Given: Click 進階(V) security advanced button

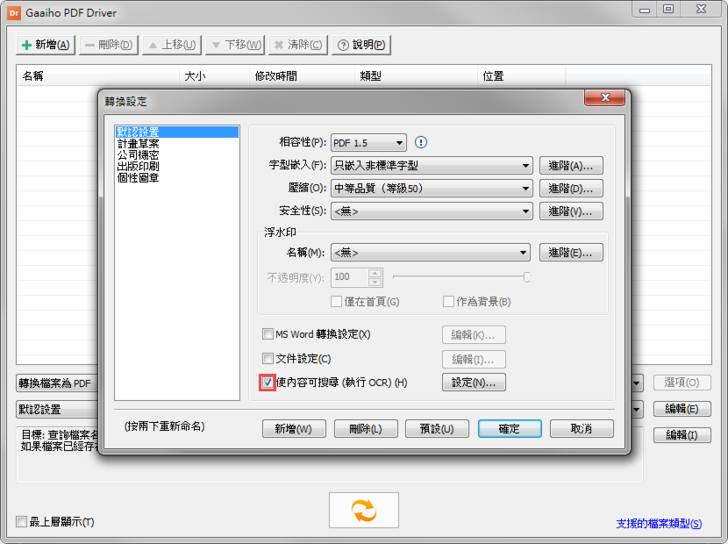Looking at the screenshot, I should point(571,211).
